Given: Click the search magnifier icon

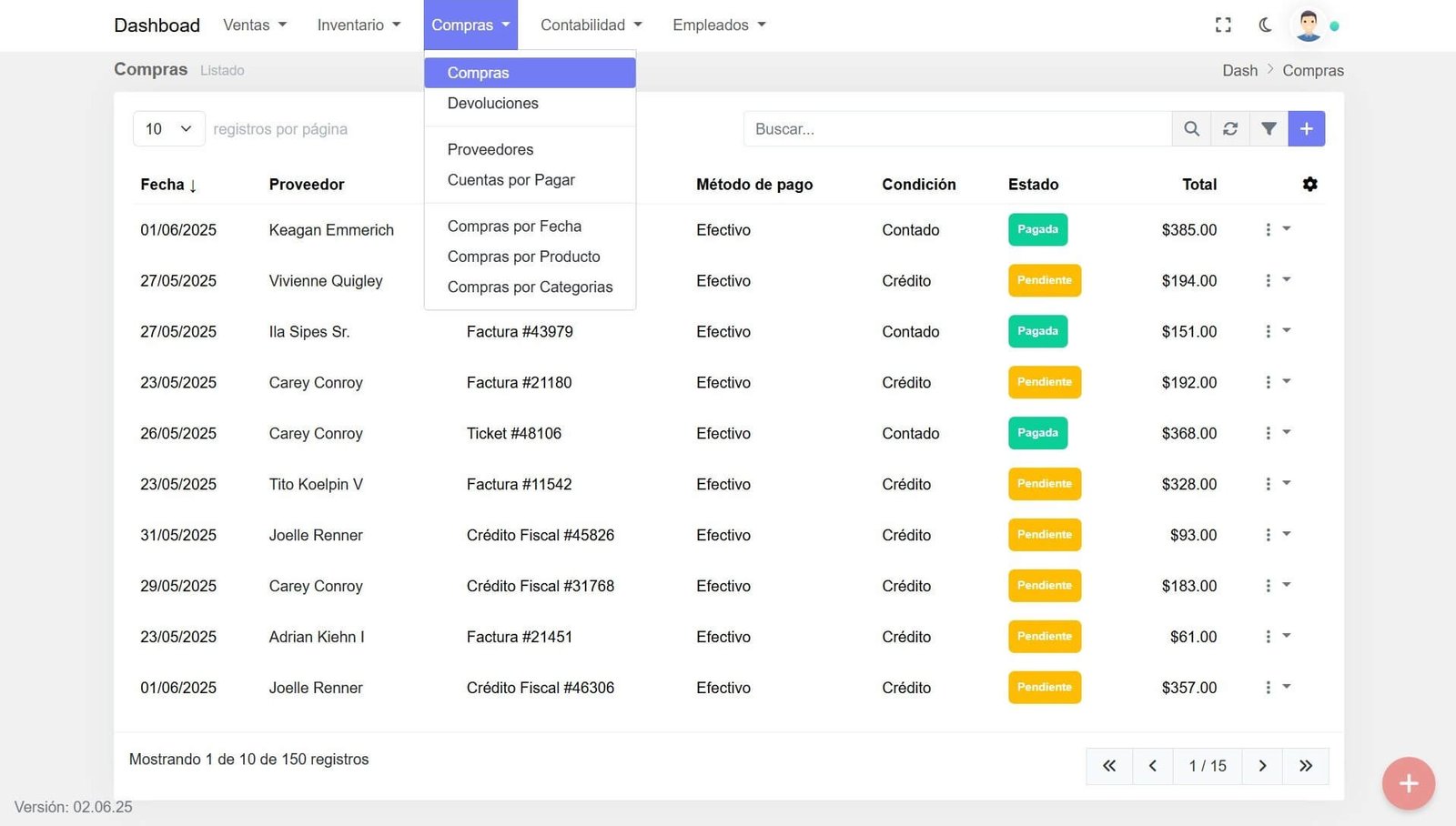Looking at the screenshot, I should pos(1191,129).
